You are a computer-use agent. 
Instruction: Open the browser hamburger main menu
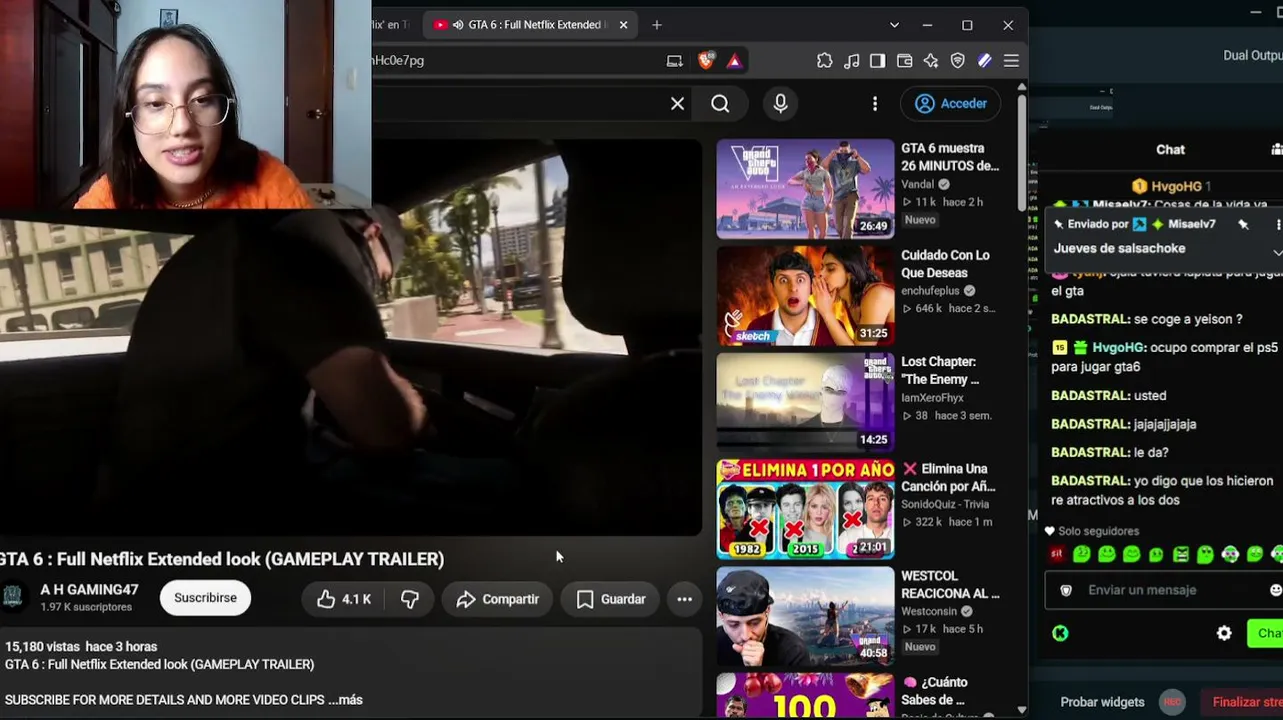pyautogui.click(x=1011, y=61)
